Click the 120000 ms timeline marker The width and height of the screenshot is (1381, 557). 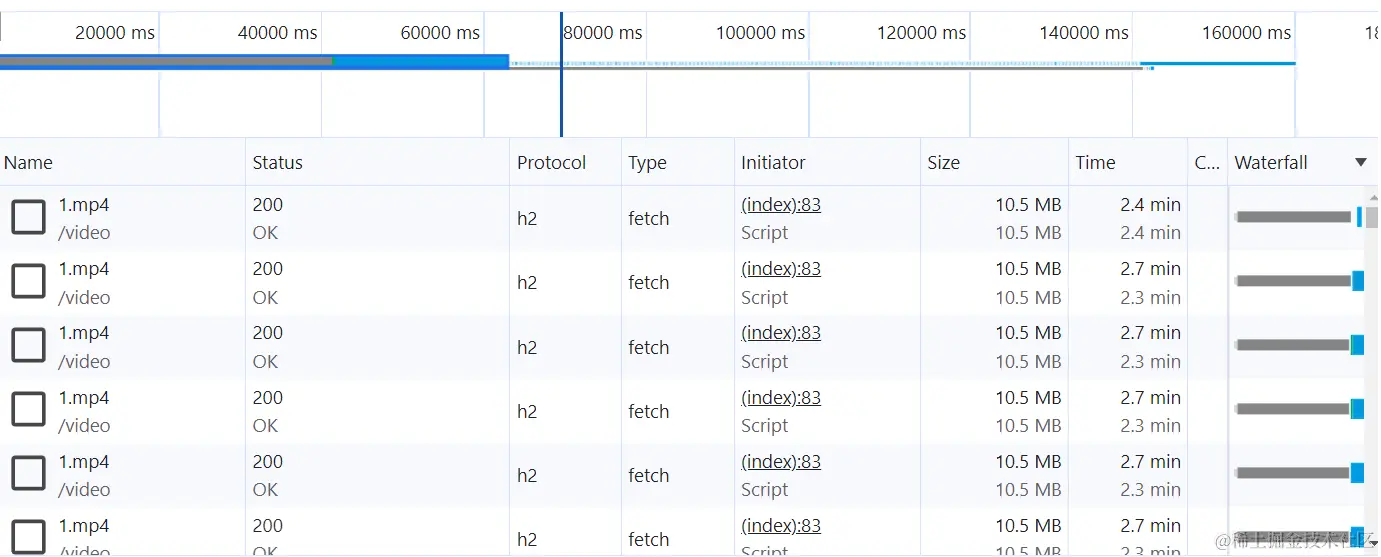(x=921, y=32)
